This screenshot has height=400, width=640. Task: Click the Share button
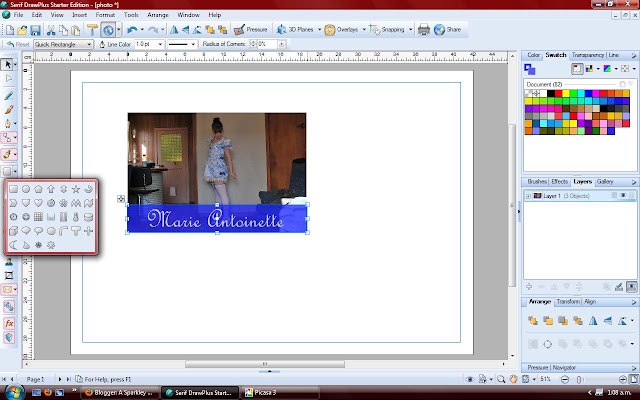coord(448,29)
